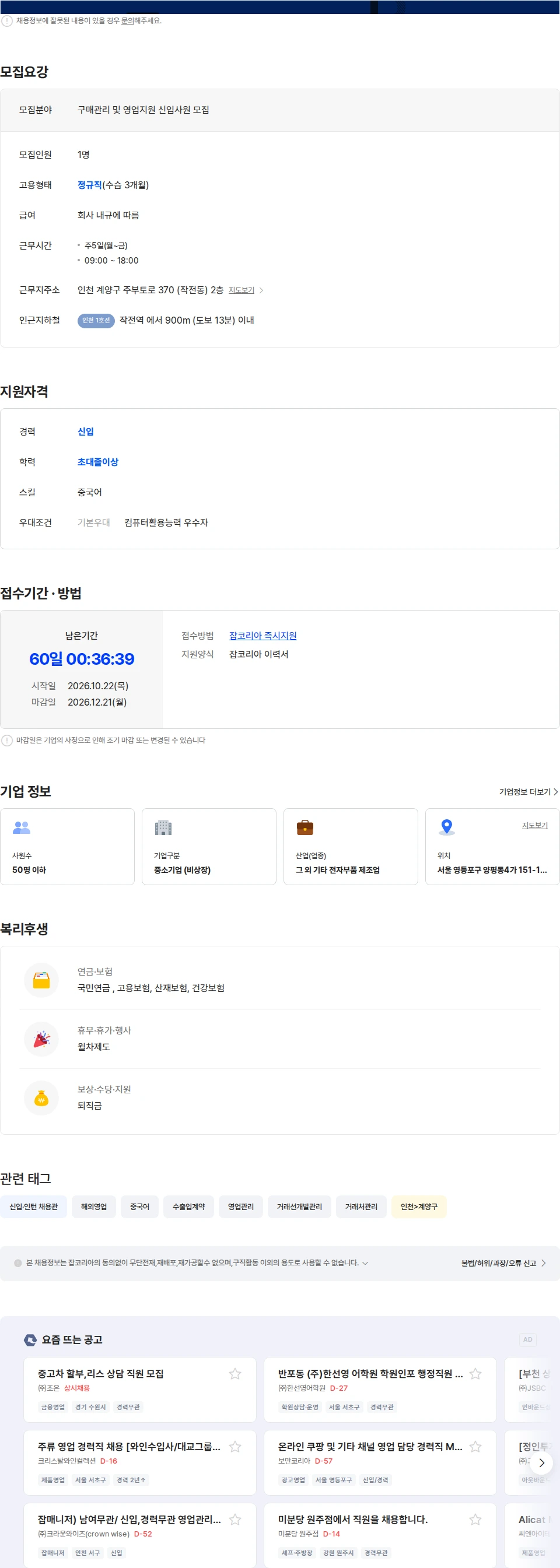Open 불법/허위/과장/오류 신고
This screenshot has width=560, height=1568.
[x=503, y=1264]
